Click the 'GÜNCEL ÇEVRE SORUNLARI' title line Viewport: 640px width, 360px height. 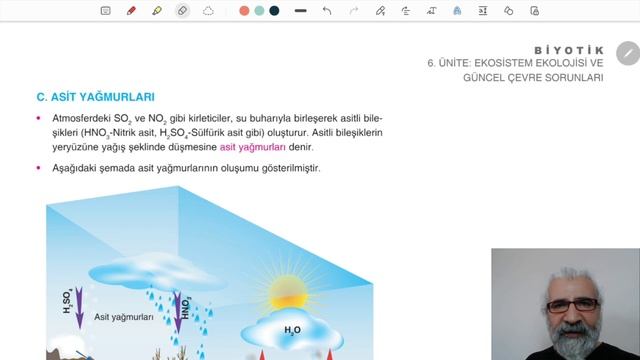(x=533, y=78)
